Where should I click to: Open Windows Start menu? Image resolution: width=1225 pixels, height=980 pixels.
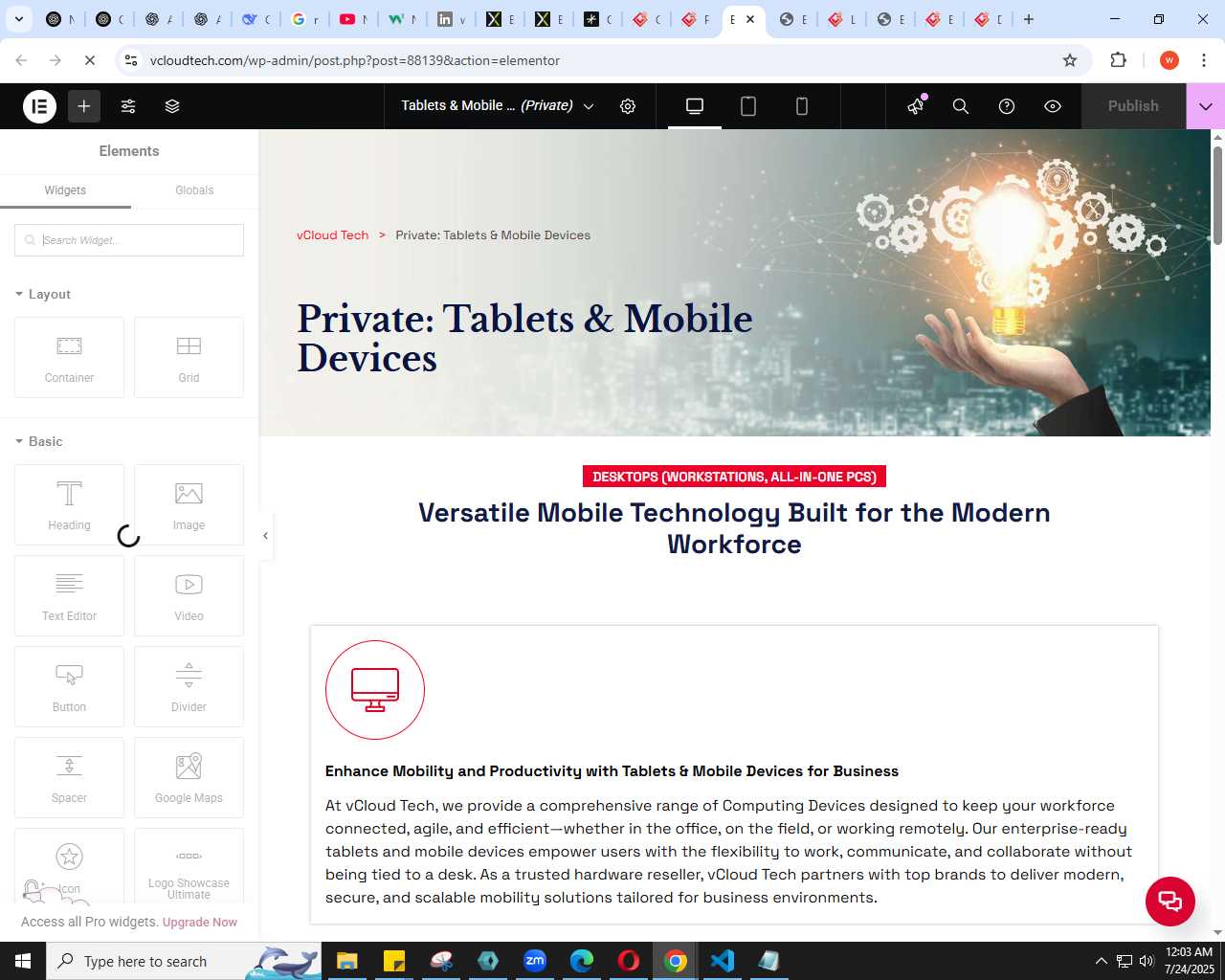coord(23,961)
